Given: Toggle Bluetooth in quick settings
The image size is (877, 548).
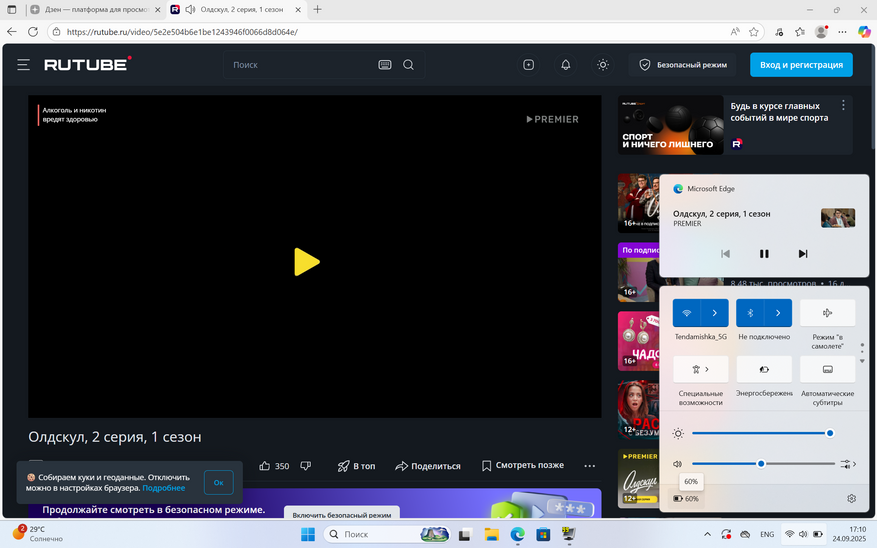Looking at the screenshot, I should 750,313.
